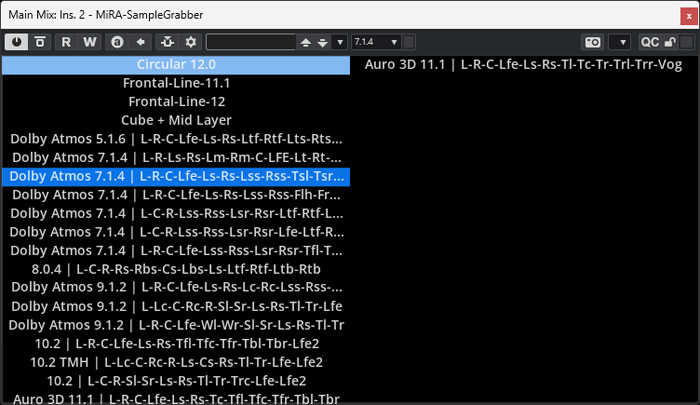
Task: Select Dolby Atmos 5.1.6 layout row
Action: [x=176, y=139]
